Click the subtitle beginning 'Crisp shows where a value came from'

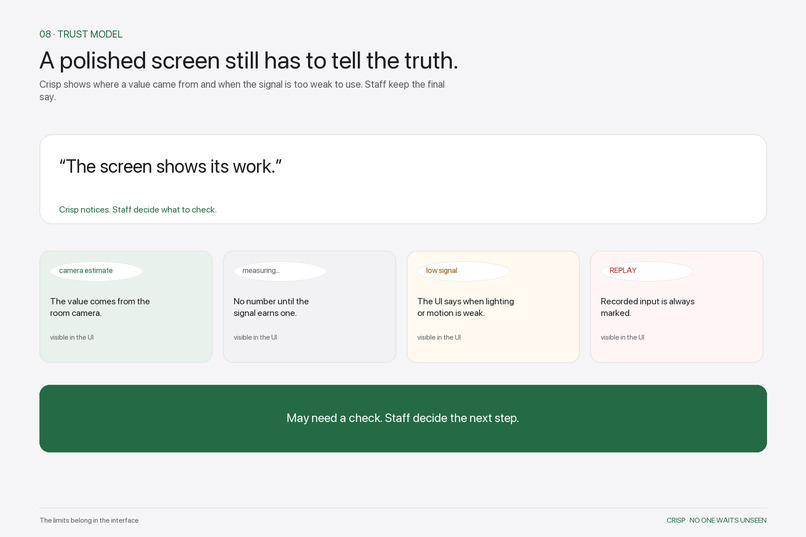(x=242, y=90)
